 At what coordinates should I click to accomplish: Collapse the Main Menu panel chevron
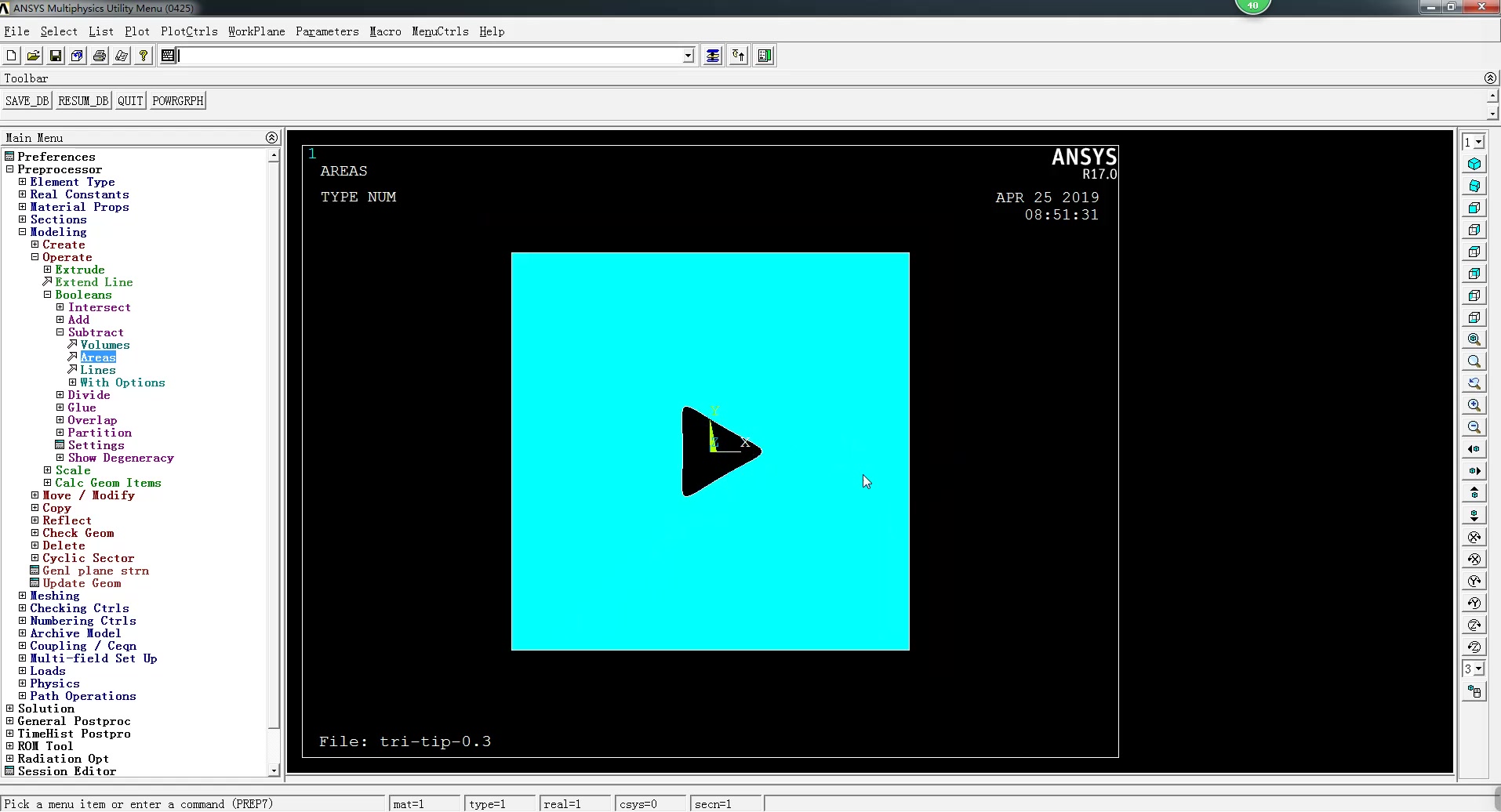pos(272,138)
